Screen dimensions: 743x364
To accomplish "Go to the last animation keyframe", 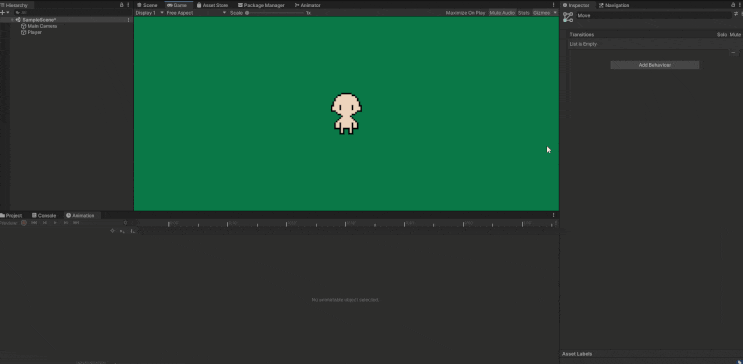I will pos(76,223).
